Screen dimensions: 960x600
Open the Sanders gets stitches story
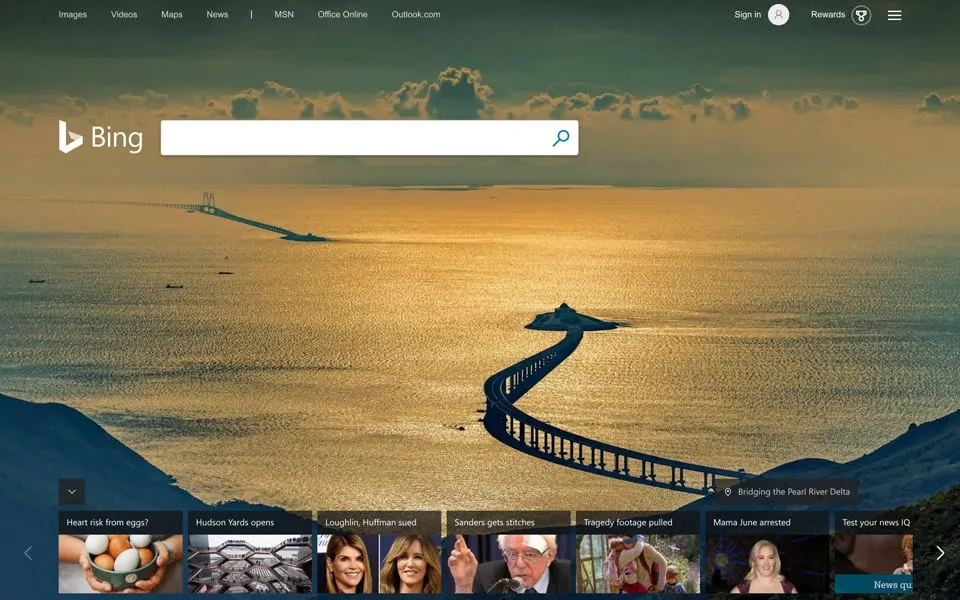pos(508,552)
